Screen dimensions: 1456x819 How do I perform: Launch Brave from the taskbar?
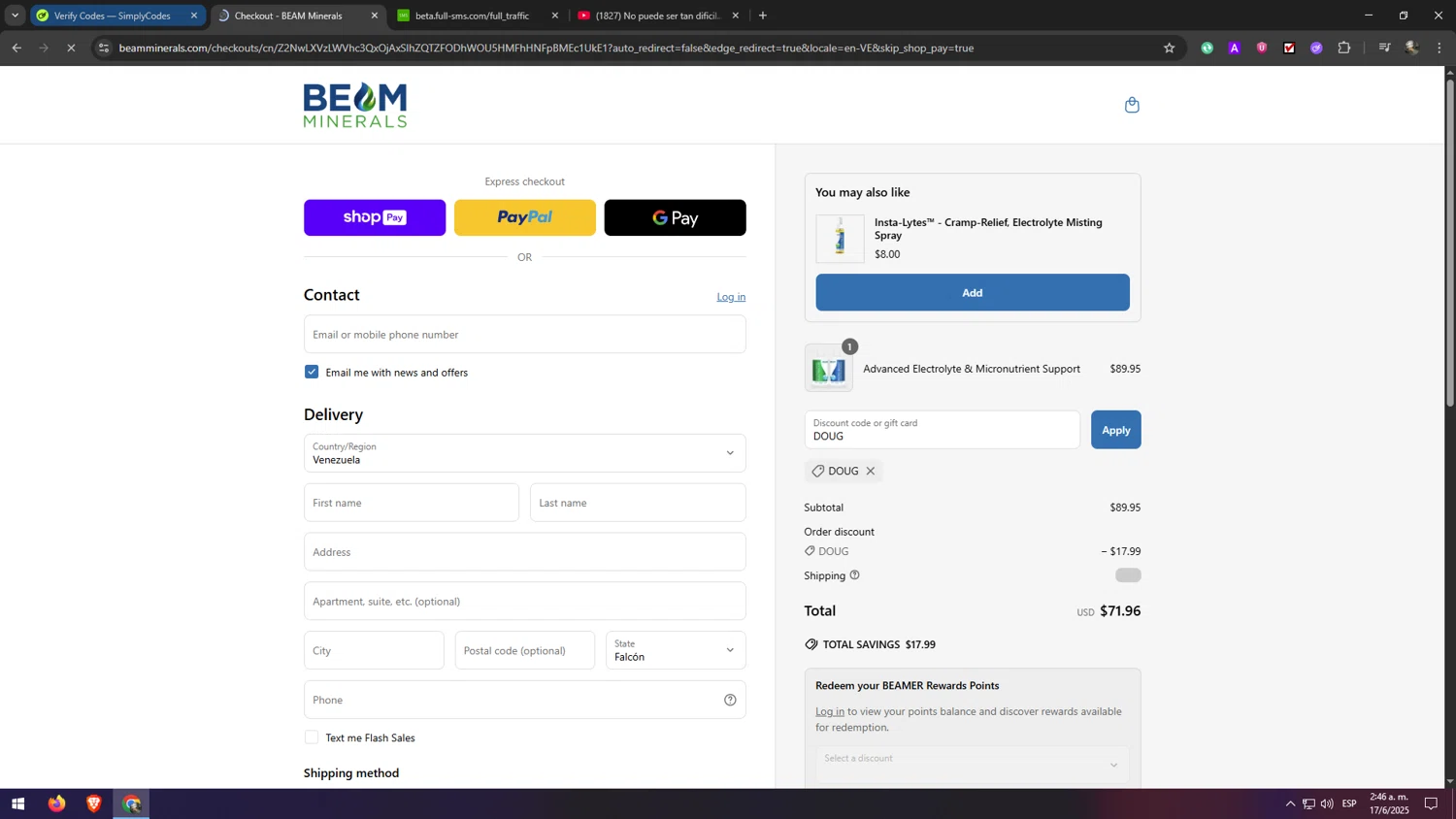pyautogui.click(x=94, y=803)
